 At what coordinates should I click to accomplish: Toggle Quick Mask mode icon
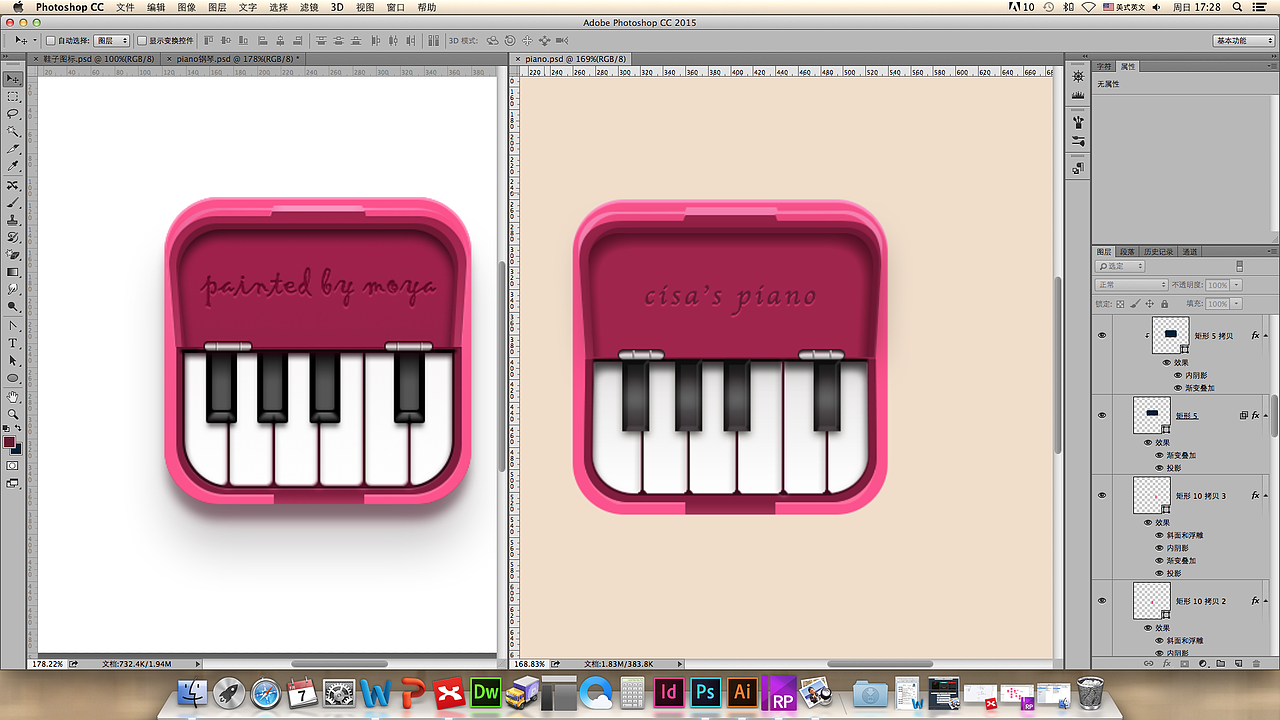point(13,465)
